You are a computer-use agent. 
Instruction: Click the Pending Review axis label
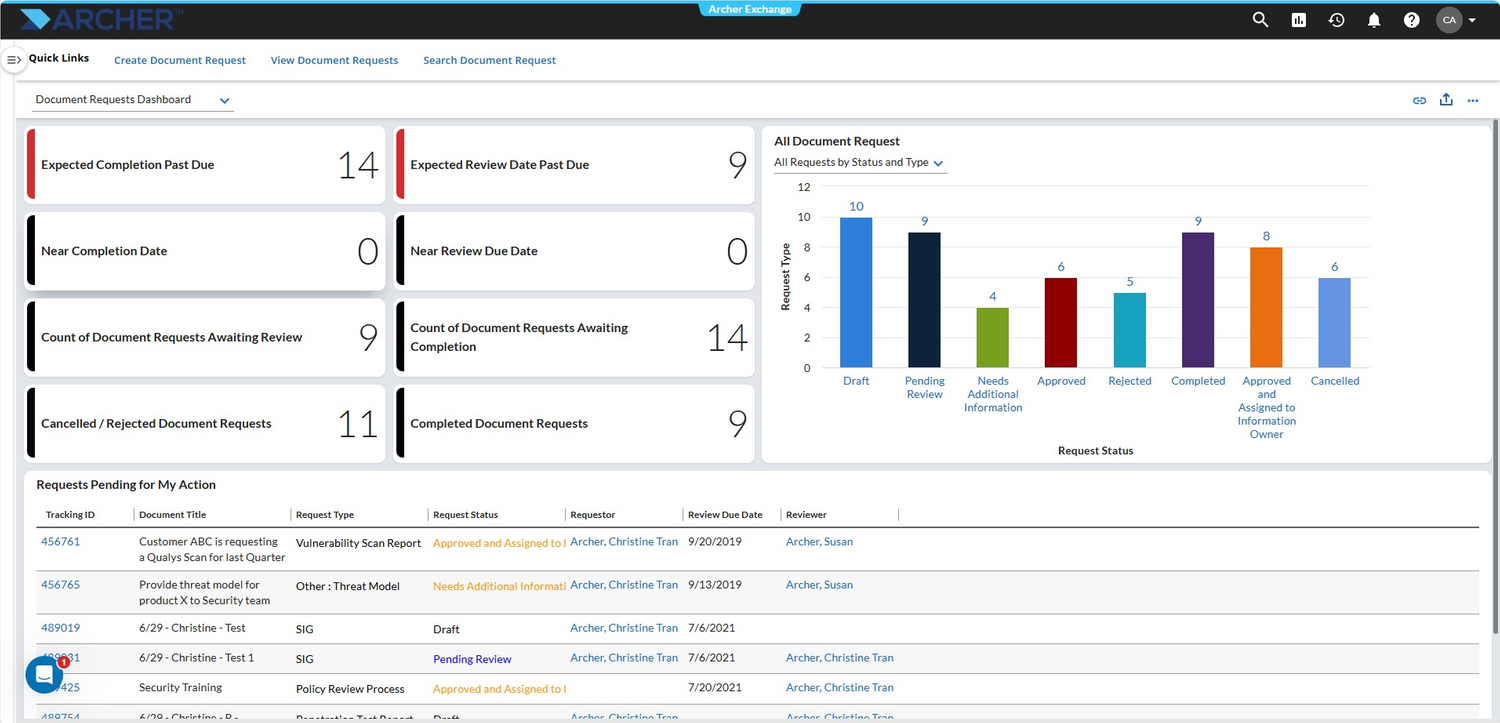pyautogui.click(x=925, y=388)
